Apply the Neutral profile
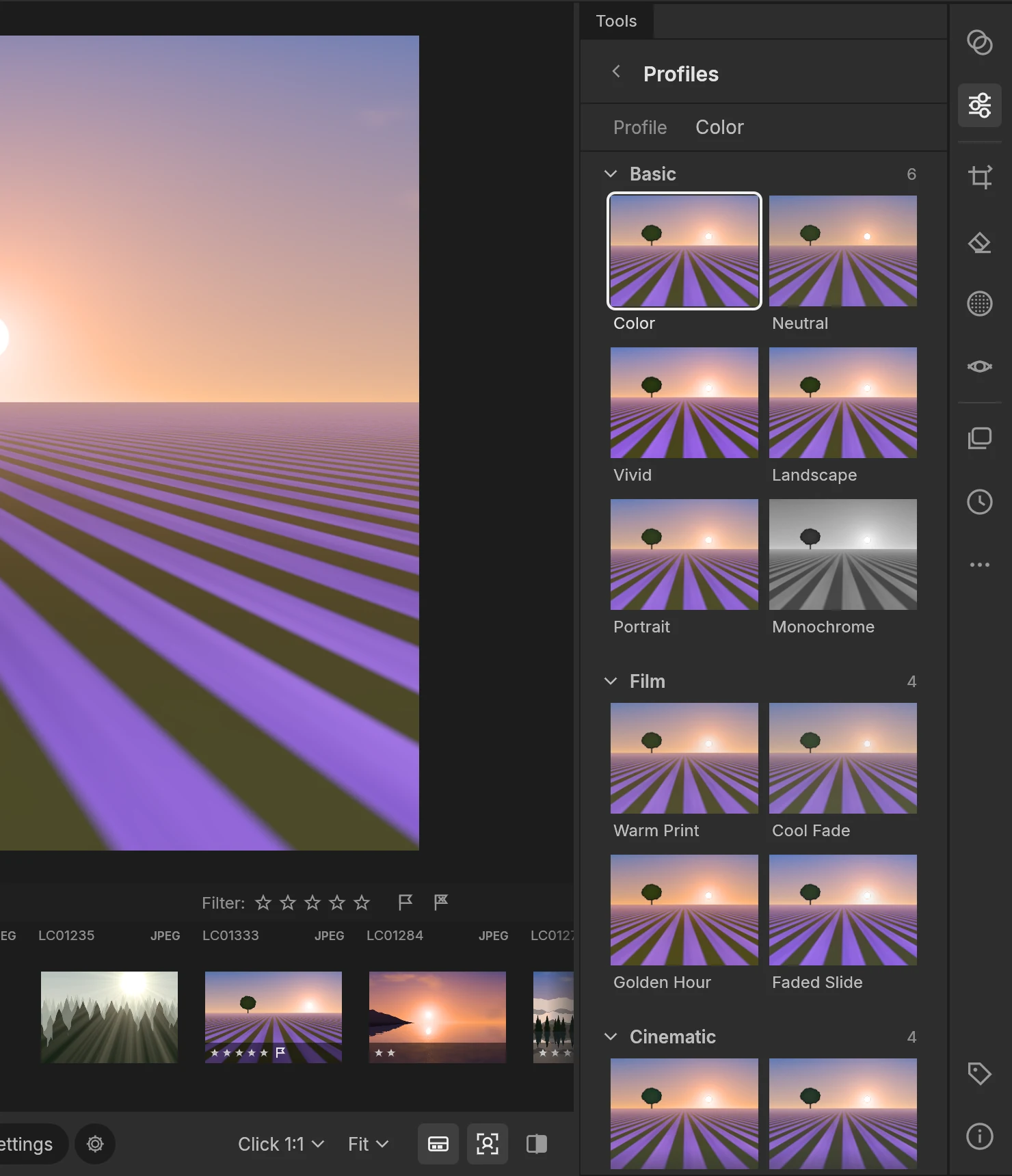The width and height of the screenshot is (1012, 1176). (x=843, y=251)
